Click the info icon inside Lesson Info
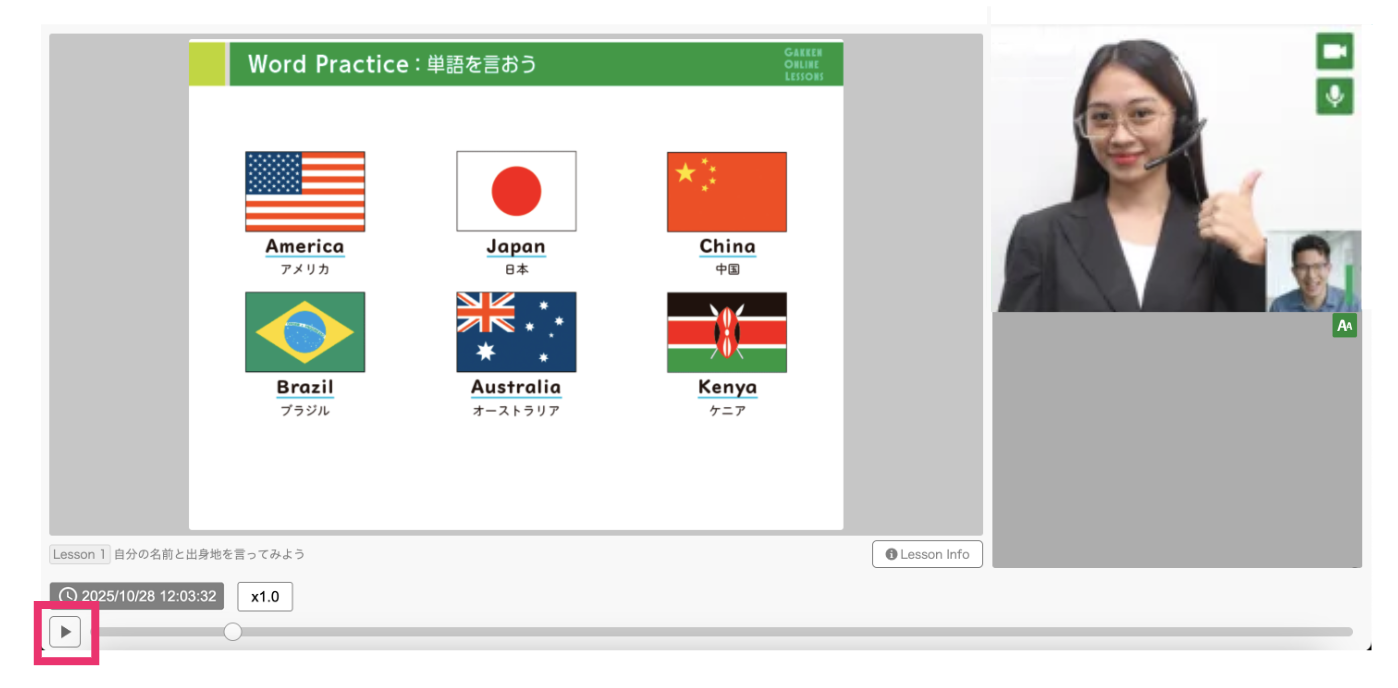 click(891, 554)
